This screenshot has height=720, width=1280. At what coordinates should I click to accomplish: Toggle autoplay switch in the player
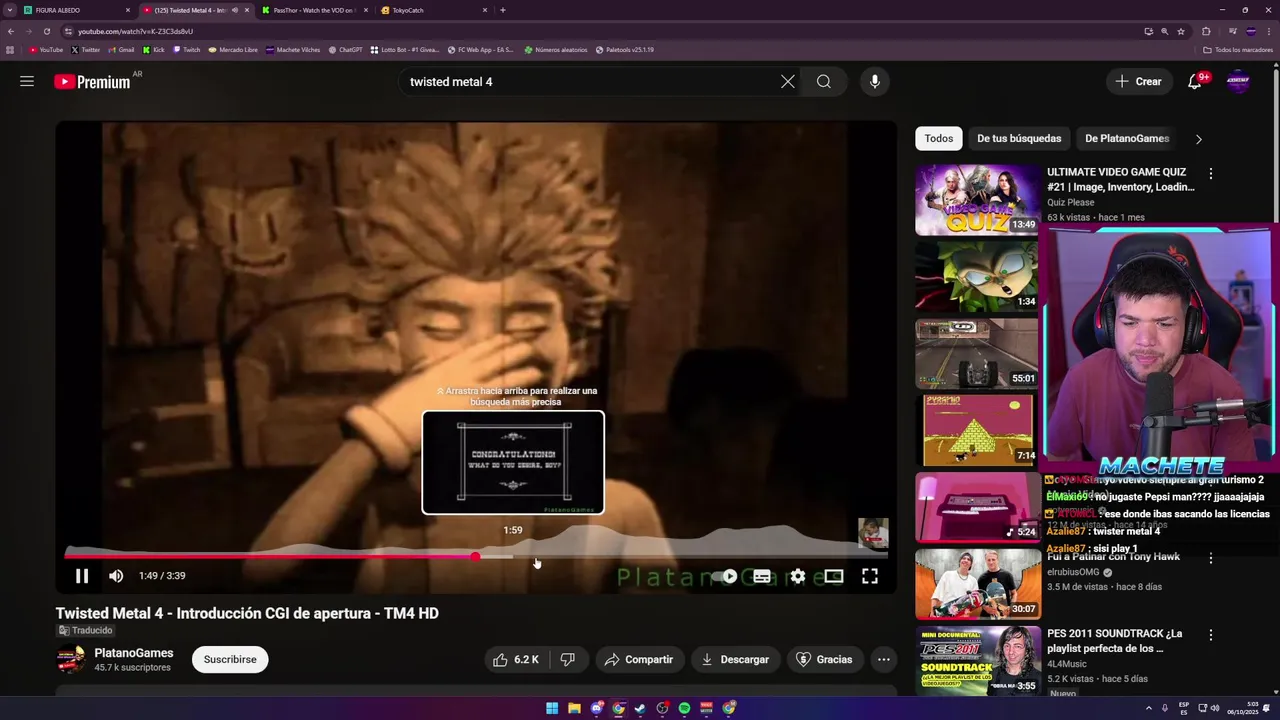pyautogui.click(x=726, y=576)
